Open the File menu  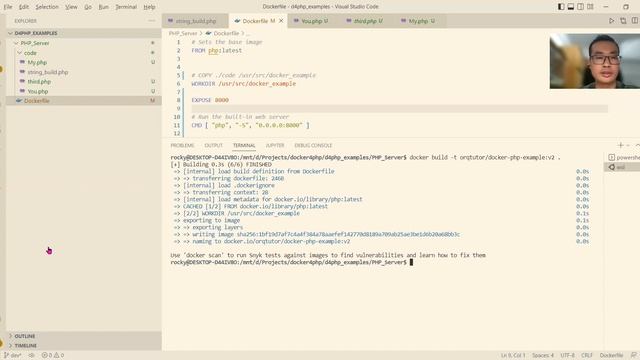tap(8, 7)
